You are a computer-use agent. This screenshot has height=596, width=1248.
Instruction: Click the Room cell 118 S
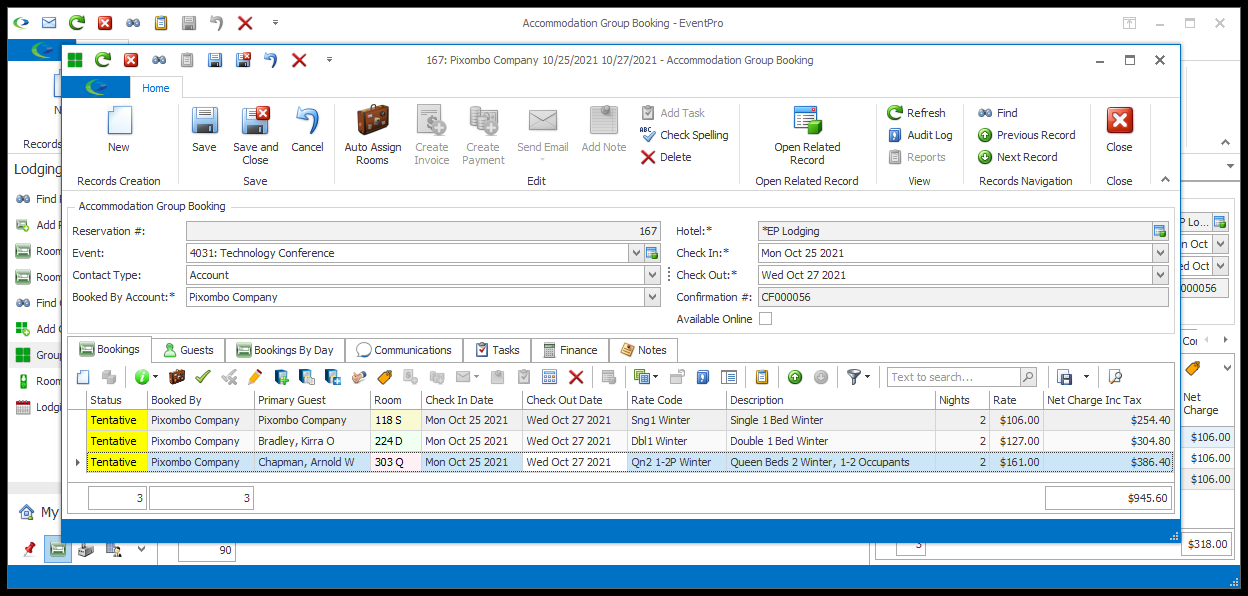click(x=395, y=420)
